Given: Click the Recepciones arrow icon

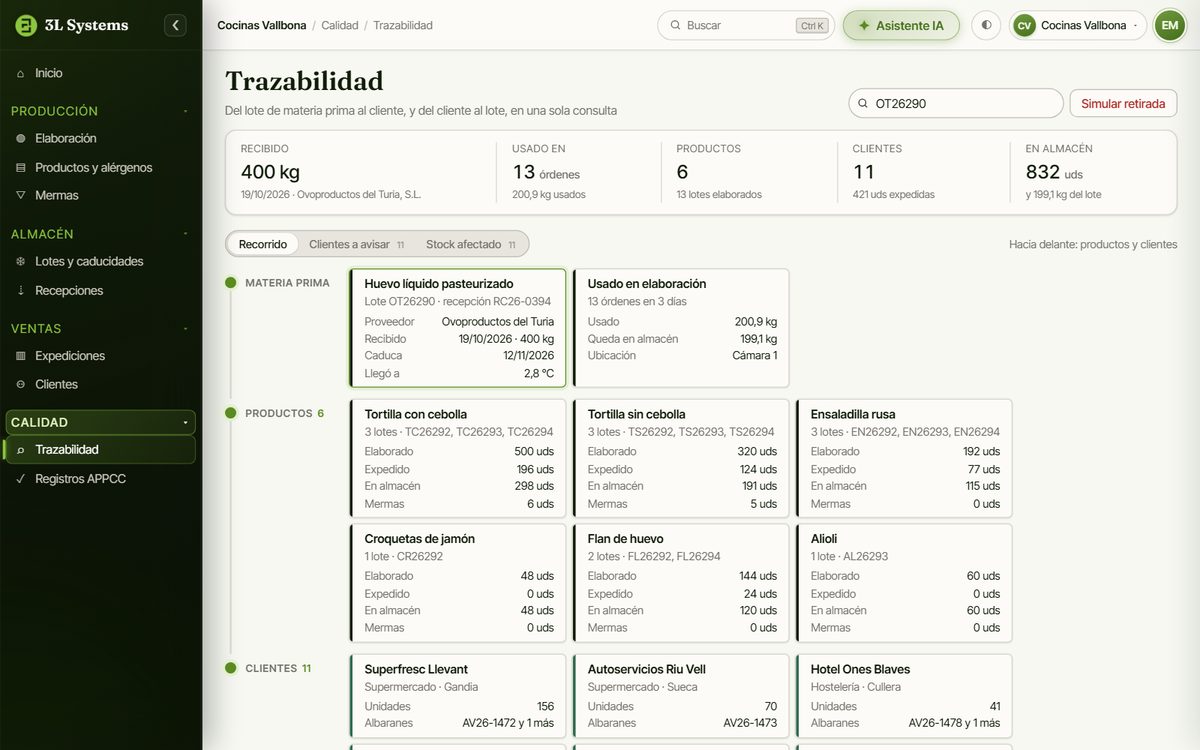Looking at the screenshot, I should point(21,290).
